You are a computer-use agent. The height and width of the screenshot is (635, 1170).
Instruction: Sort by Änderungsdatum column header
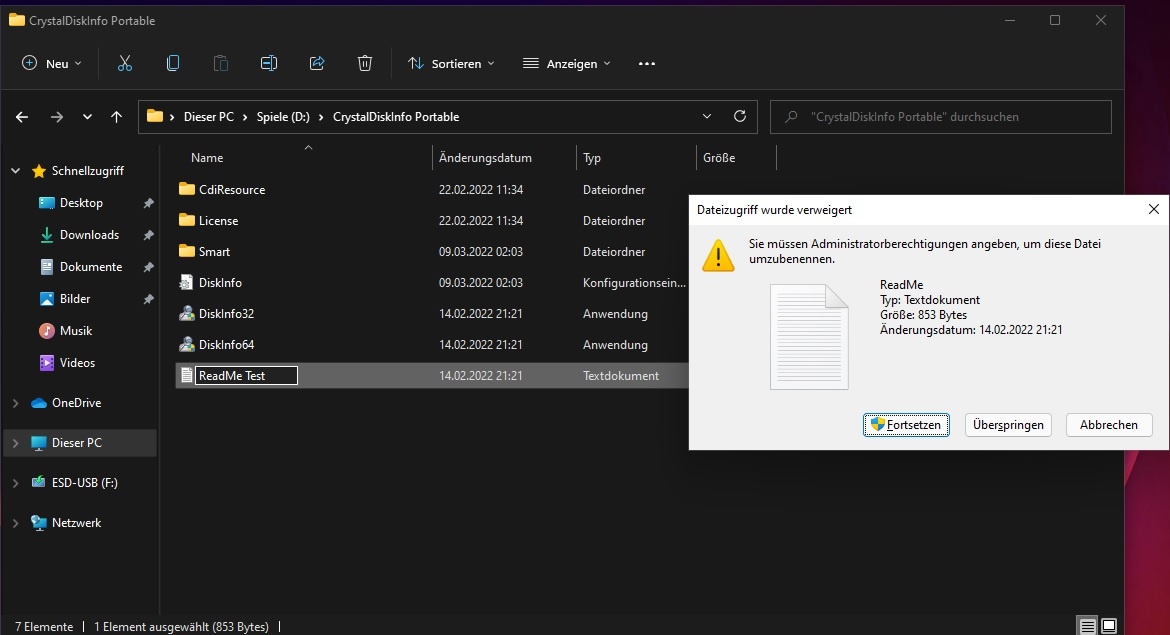485,157
